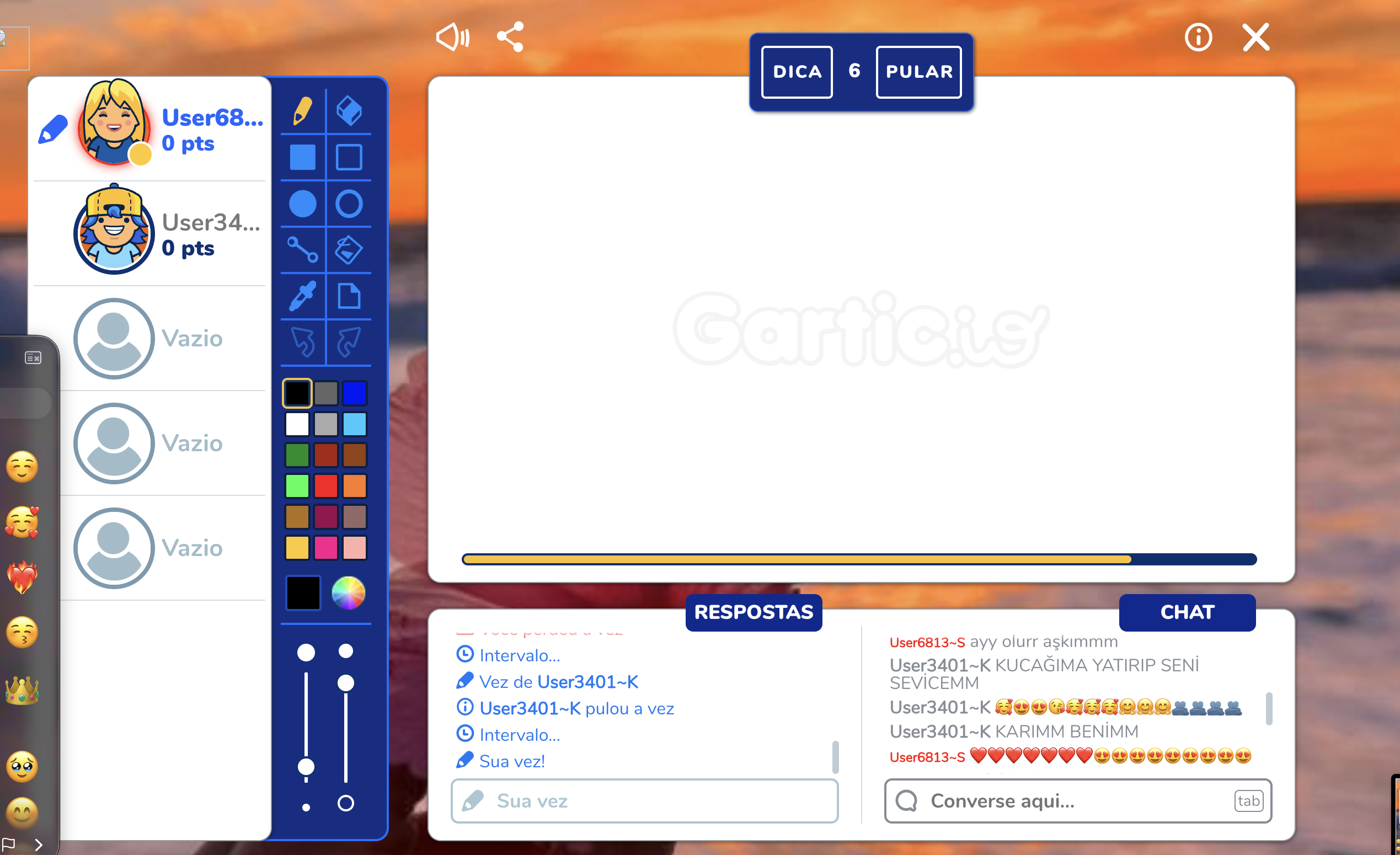Pick the black color swatch
1400x855 pixels.
click(x=297, y=393)
